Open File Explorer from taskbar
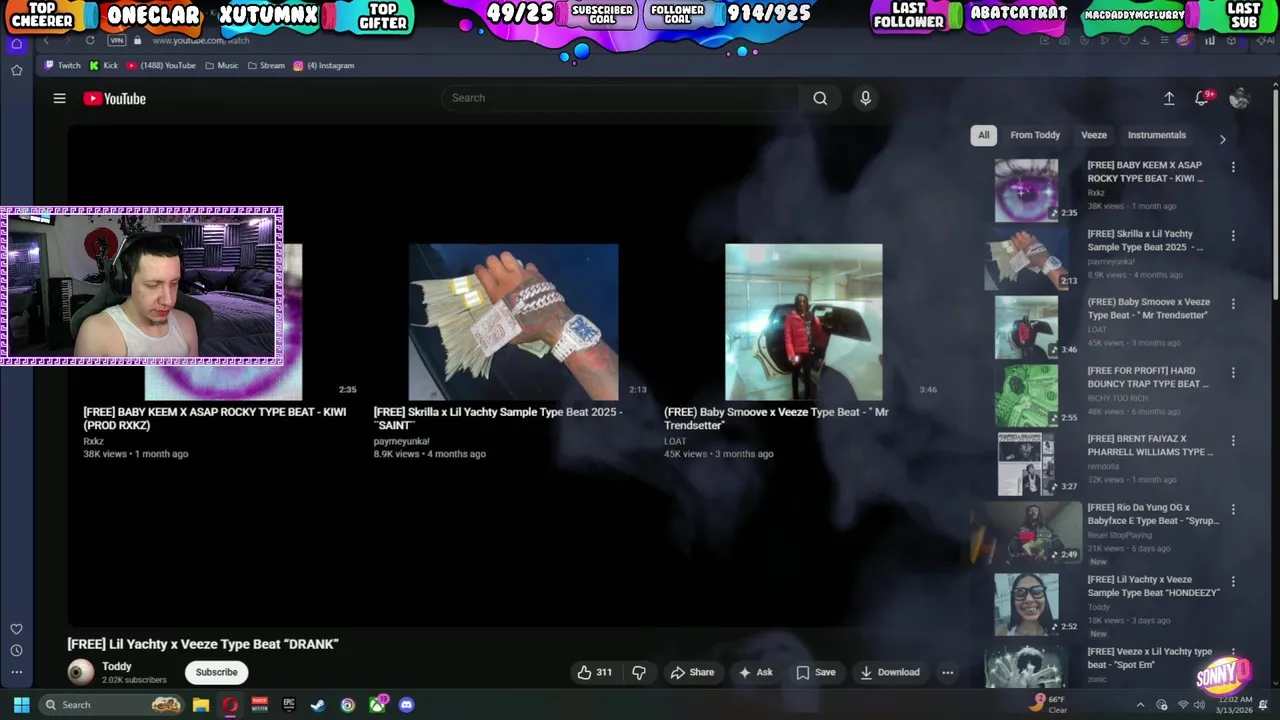The image size is (1280, 720). 201,705
